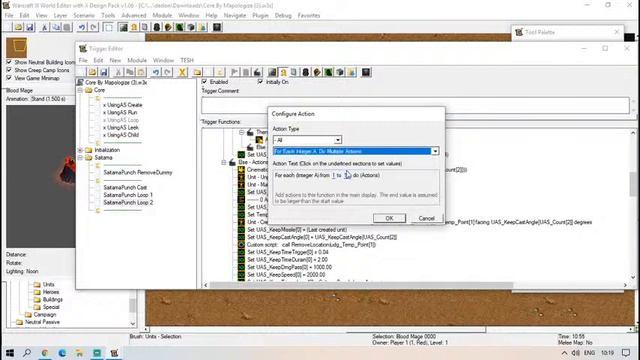Redo icon in Trigger Editor toolbar

pyautogui.click(x=167, y=72)
